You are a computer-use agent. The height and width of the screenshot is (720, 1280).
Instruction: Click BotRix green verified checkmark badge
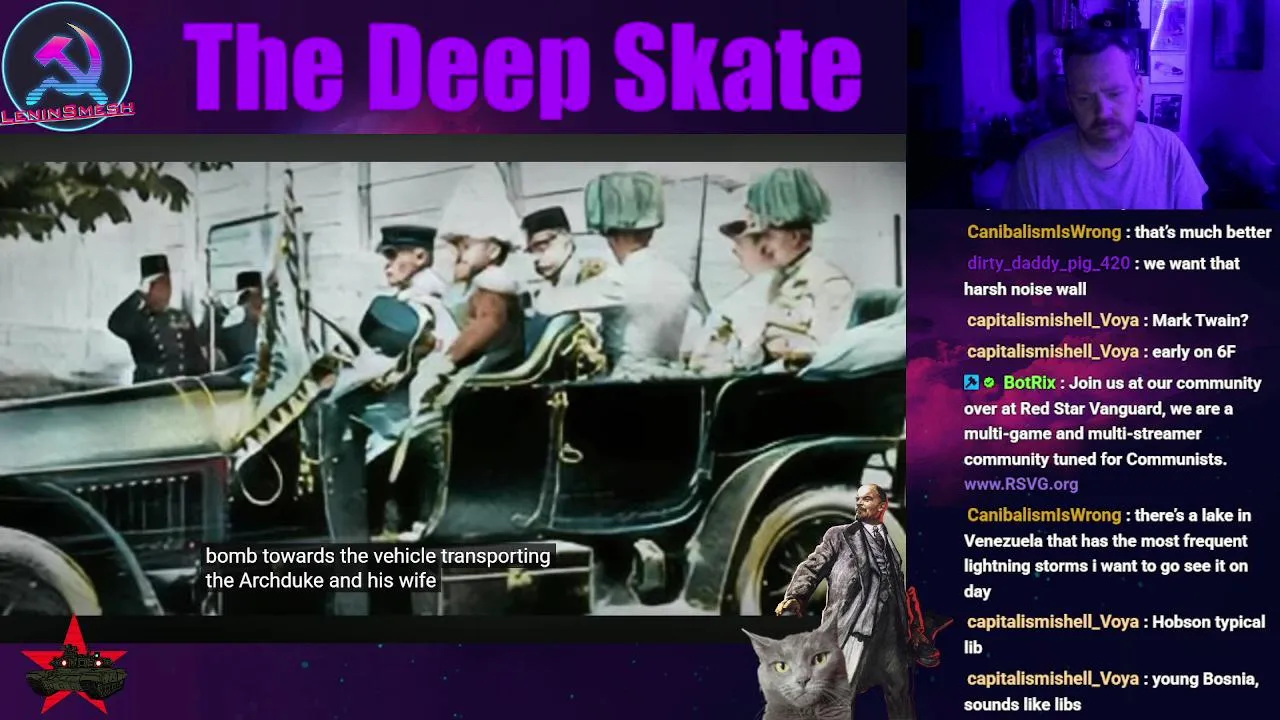[x=989, y=383]
